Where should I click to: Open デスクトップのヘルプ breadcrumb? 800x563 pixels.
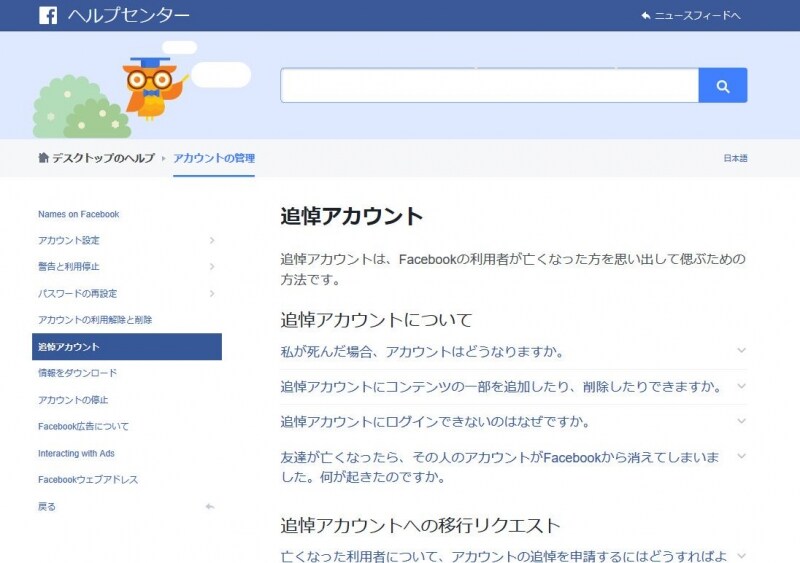(103, 158)
